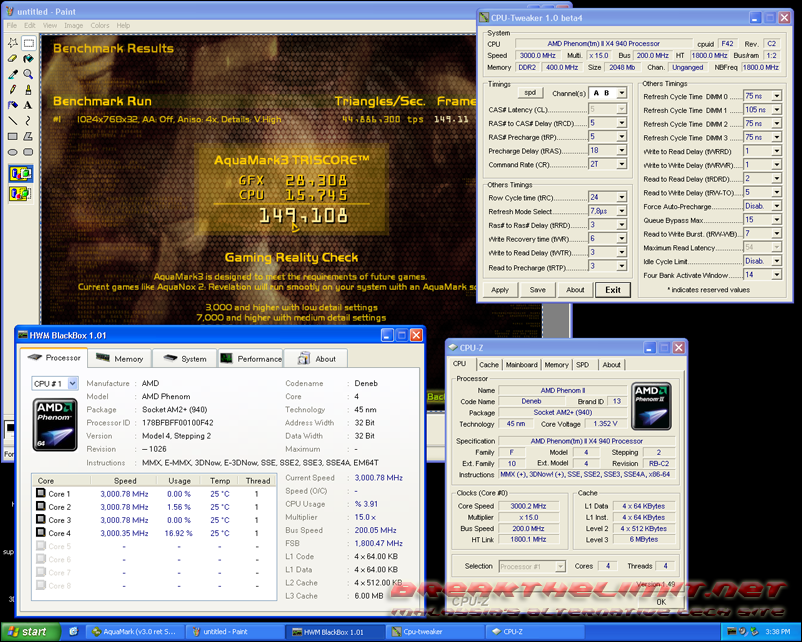Viewport: 802px width, 642px height.
Task: Click the AMD Phenom II logo in CPU-Z
Action: (651, 406)
